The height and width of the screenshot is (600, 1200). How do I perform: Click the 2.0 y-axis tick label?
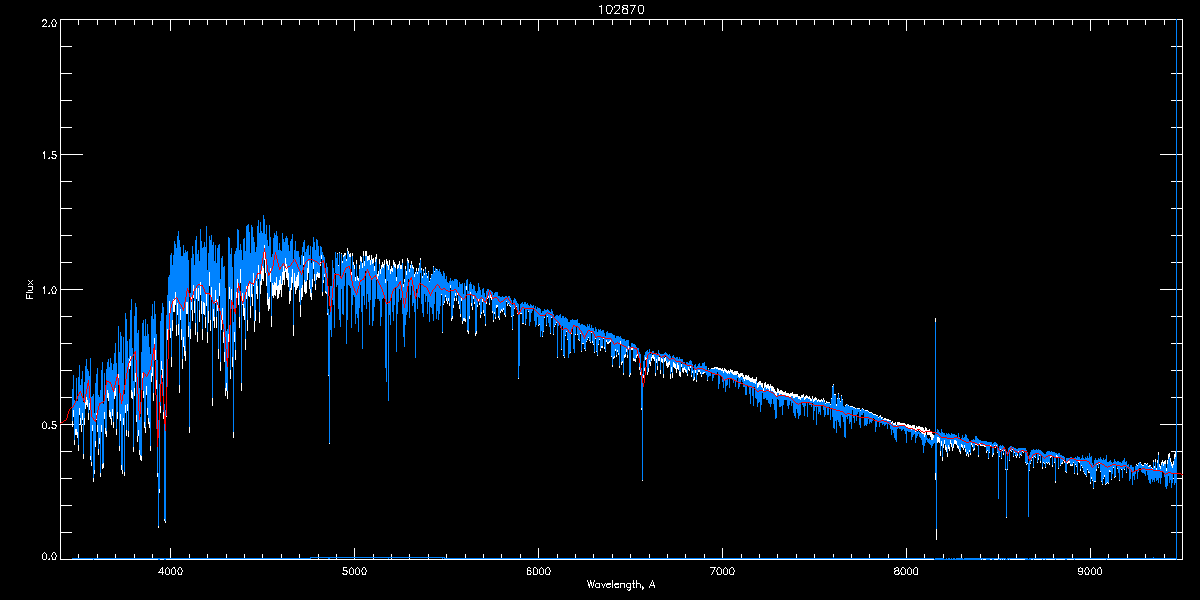(48, 22)
